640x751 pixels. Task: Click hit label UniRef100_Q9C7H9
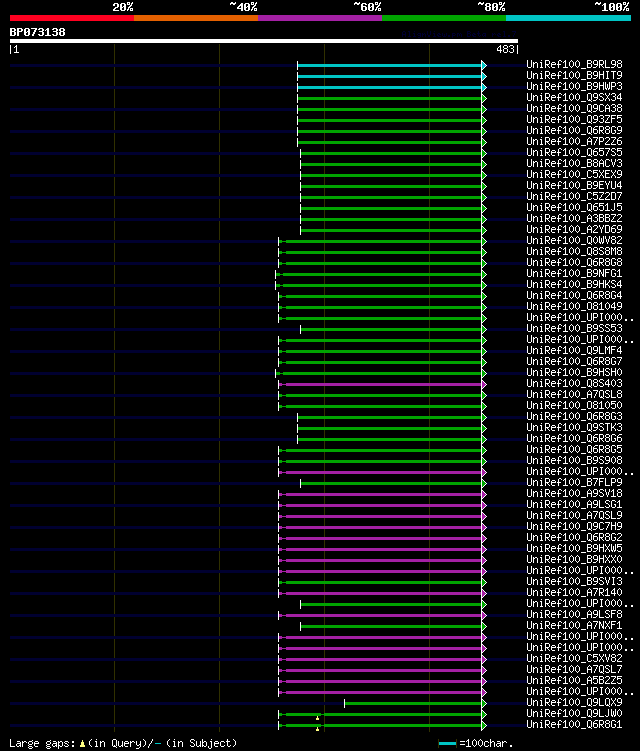pos(574,527)
